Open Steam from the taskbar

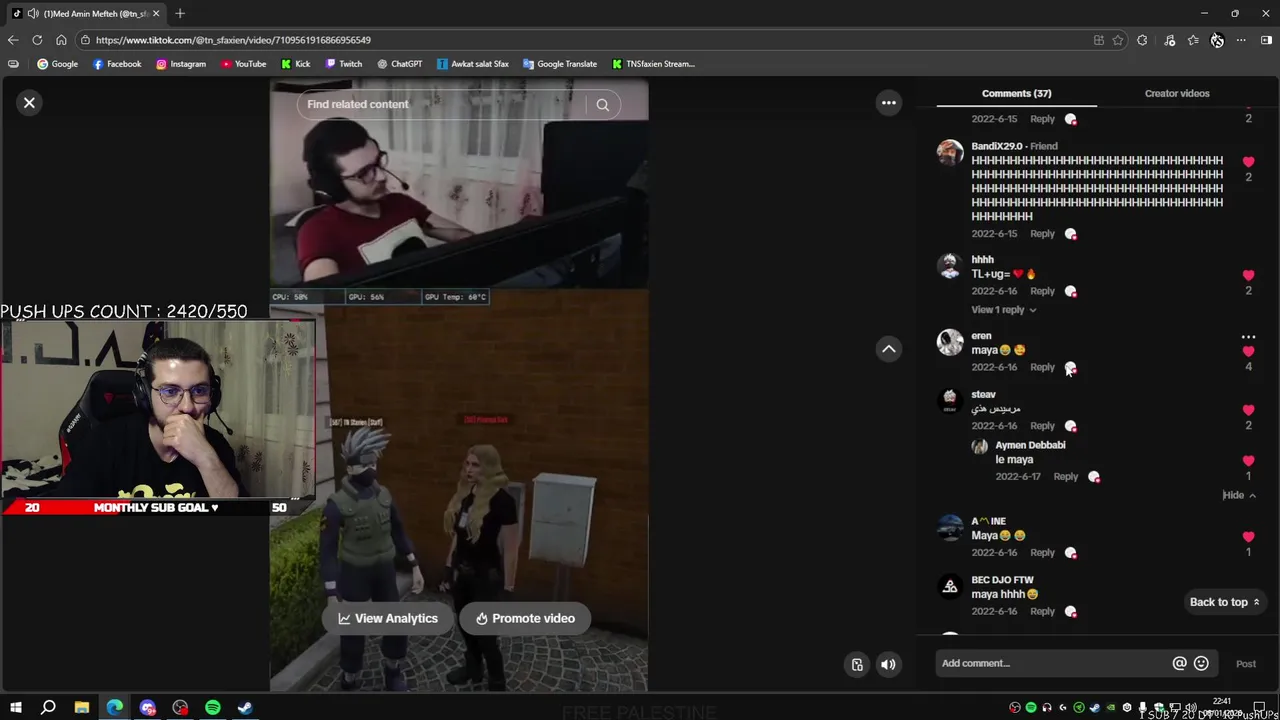click(245, 707)
